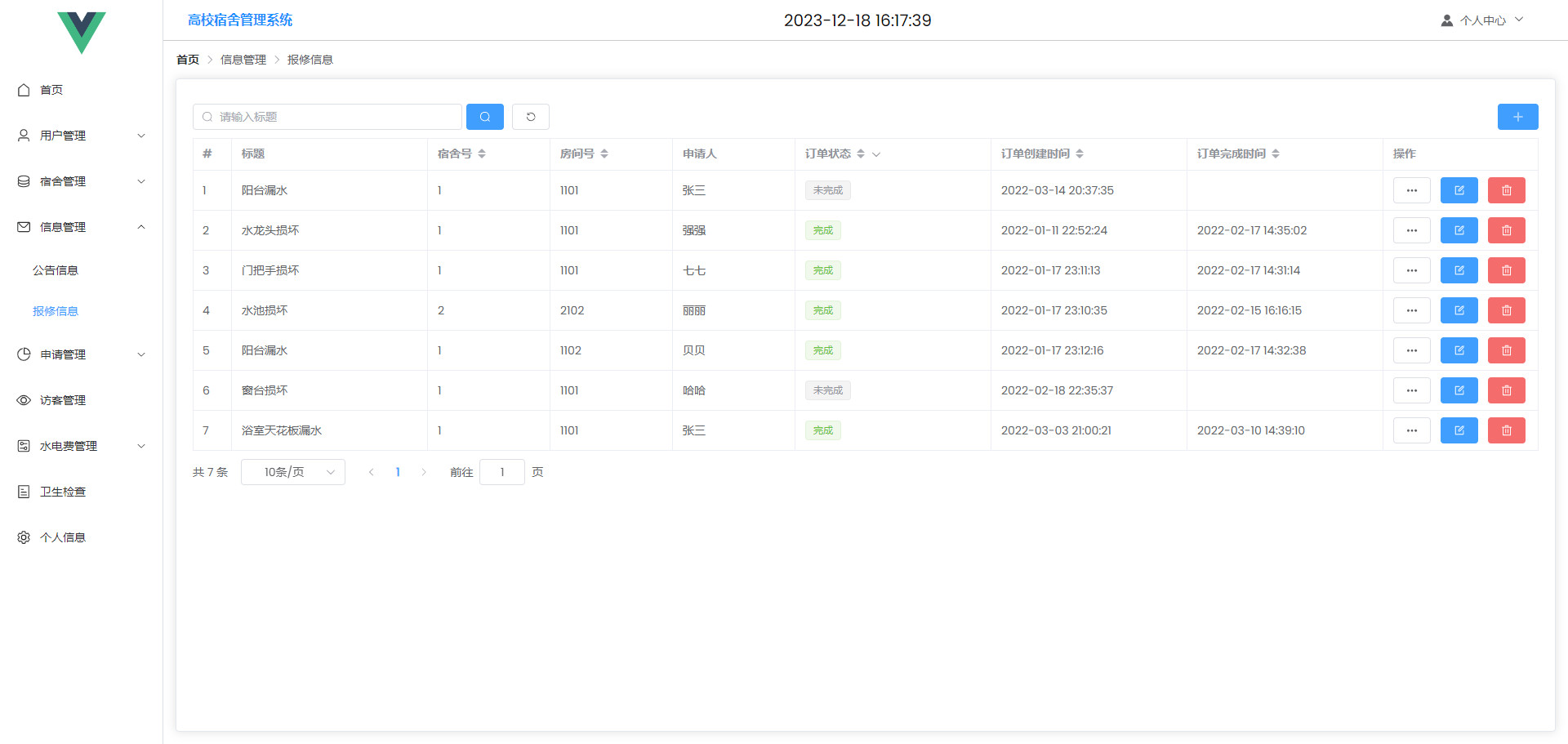This screenshot has height=744, width=1568.
Task: Open more options for row 1
Action: pyautogui.click(x=1411, y=190)
